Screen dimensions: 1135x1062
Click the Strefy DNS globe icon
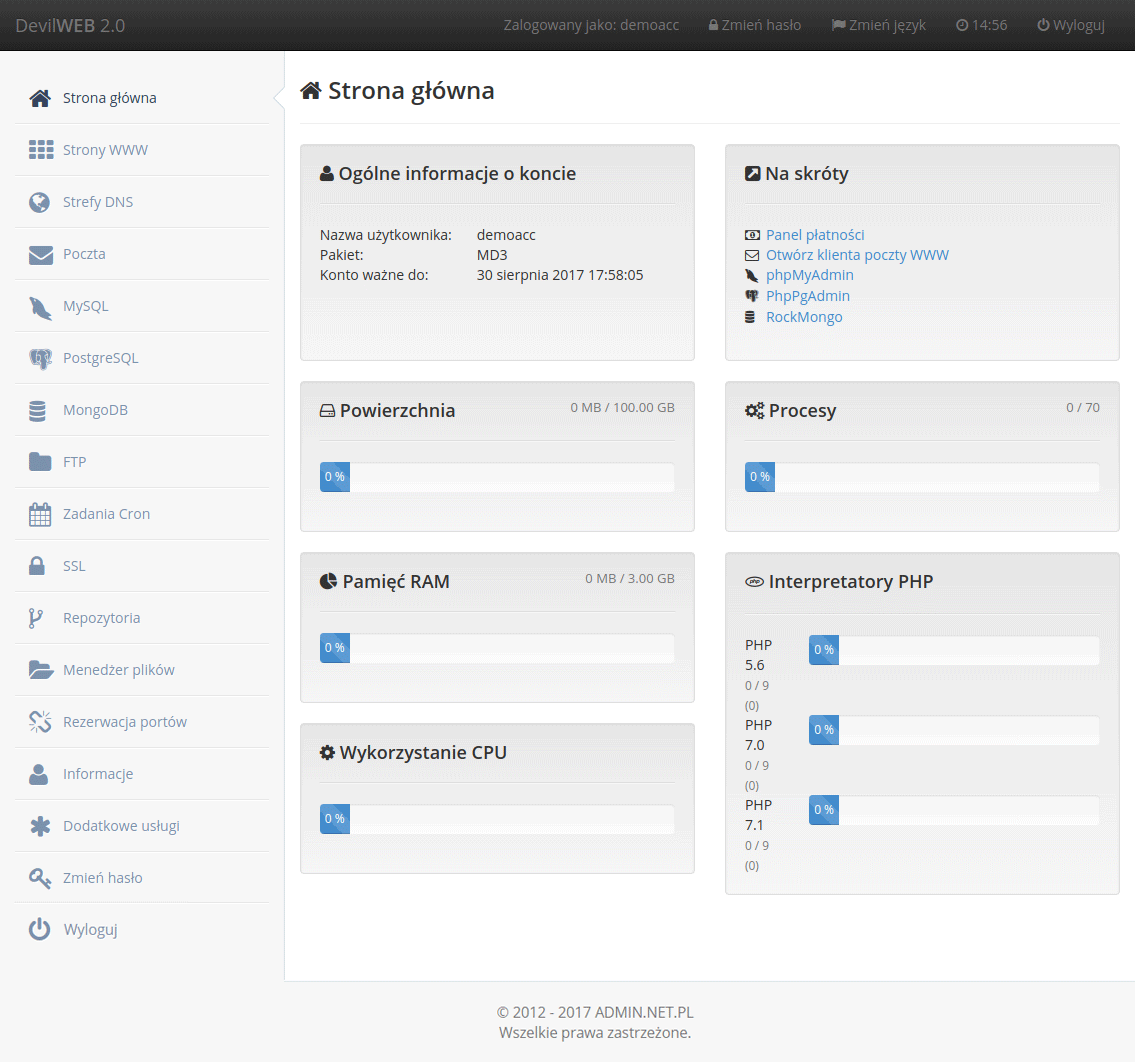tap(40, 203)
